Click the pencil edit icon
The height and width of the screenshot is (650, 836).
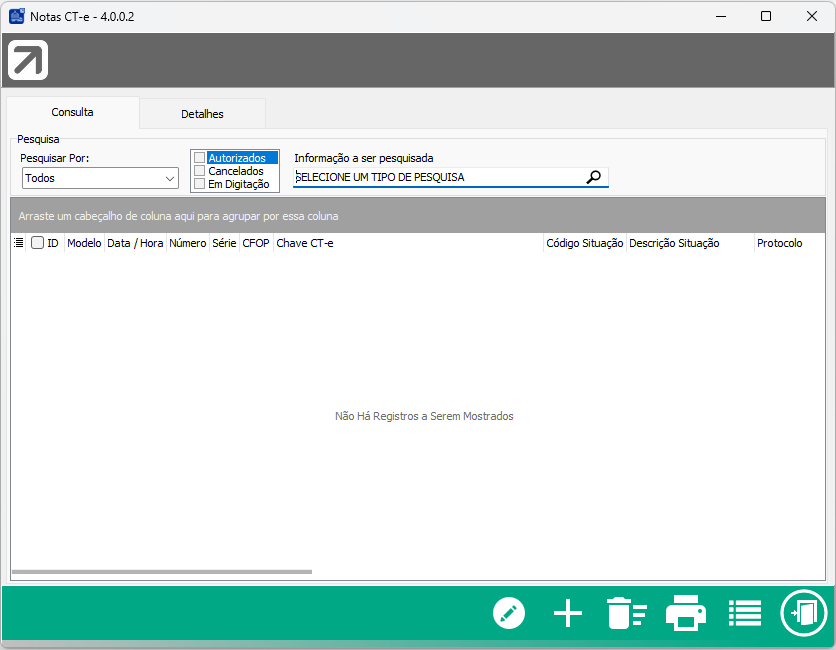coord(509,612)
